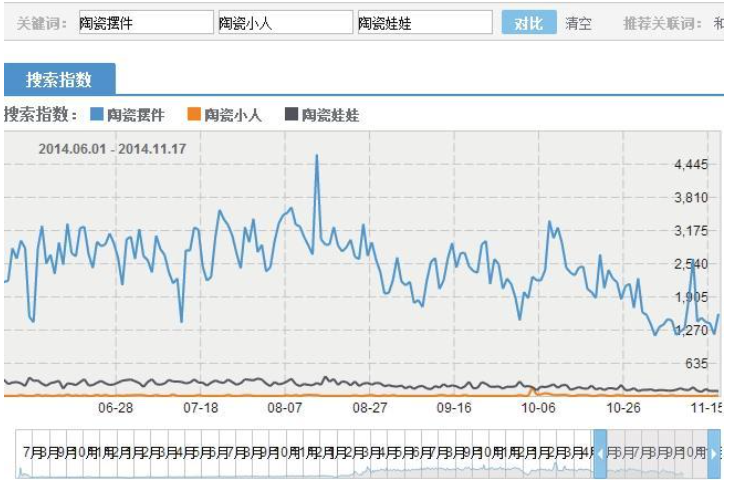Select the 陶瓷娃娃 keyword input field

(x=423, y=23)
